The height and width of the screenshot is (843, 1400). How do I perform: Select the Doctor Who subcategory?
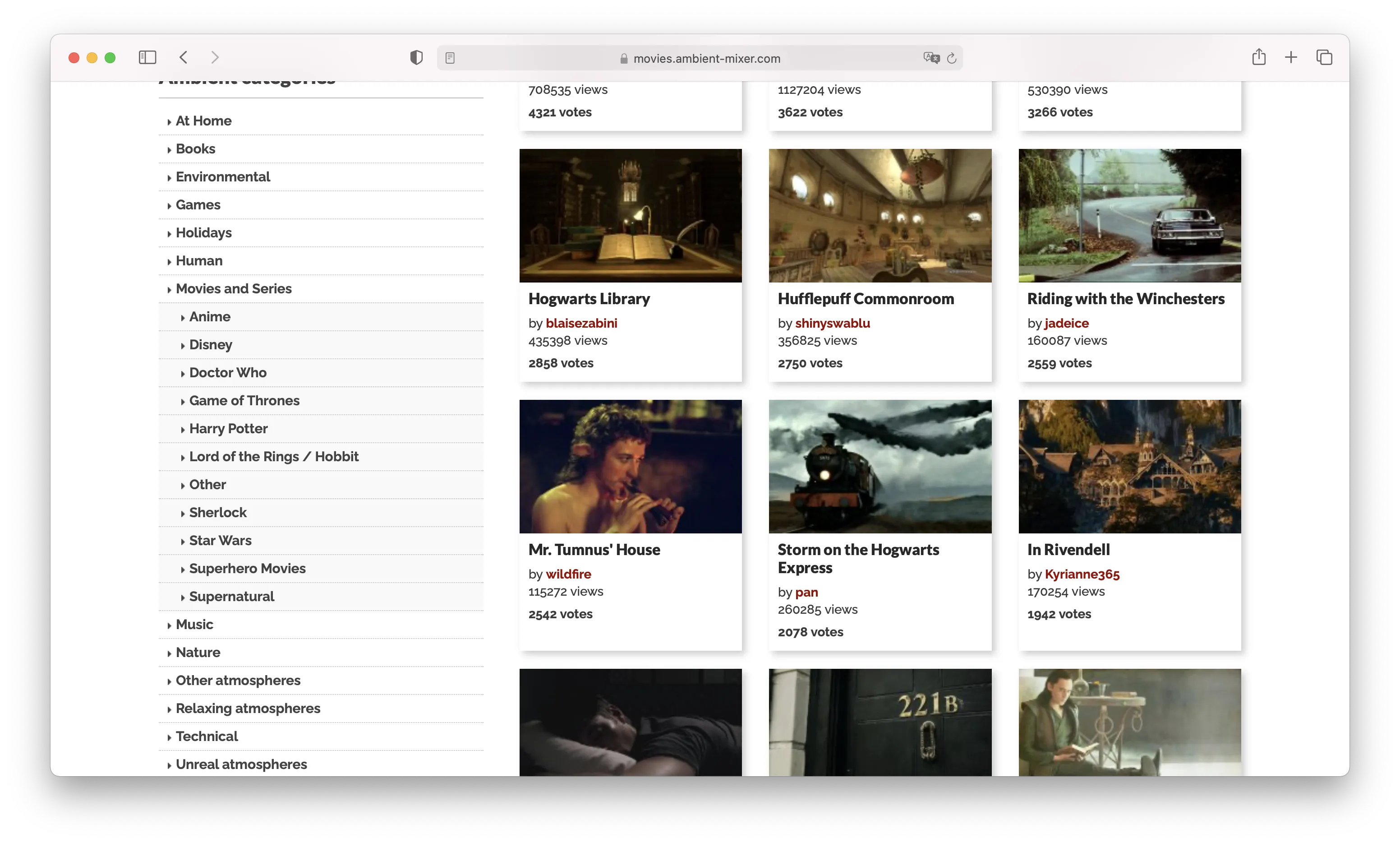[228, 373]
